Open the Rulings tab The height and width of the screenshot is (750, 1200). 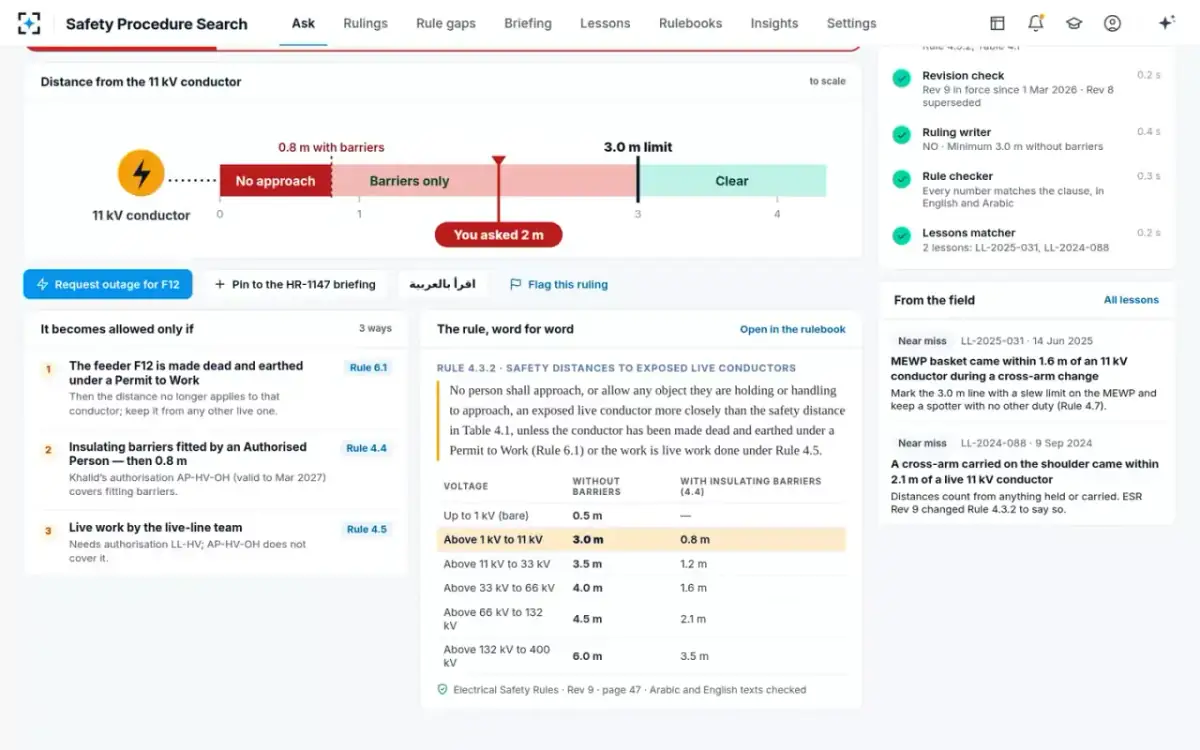click(365, 23)
